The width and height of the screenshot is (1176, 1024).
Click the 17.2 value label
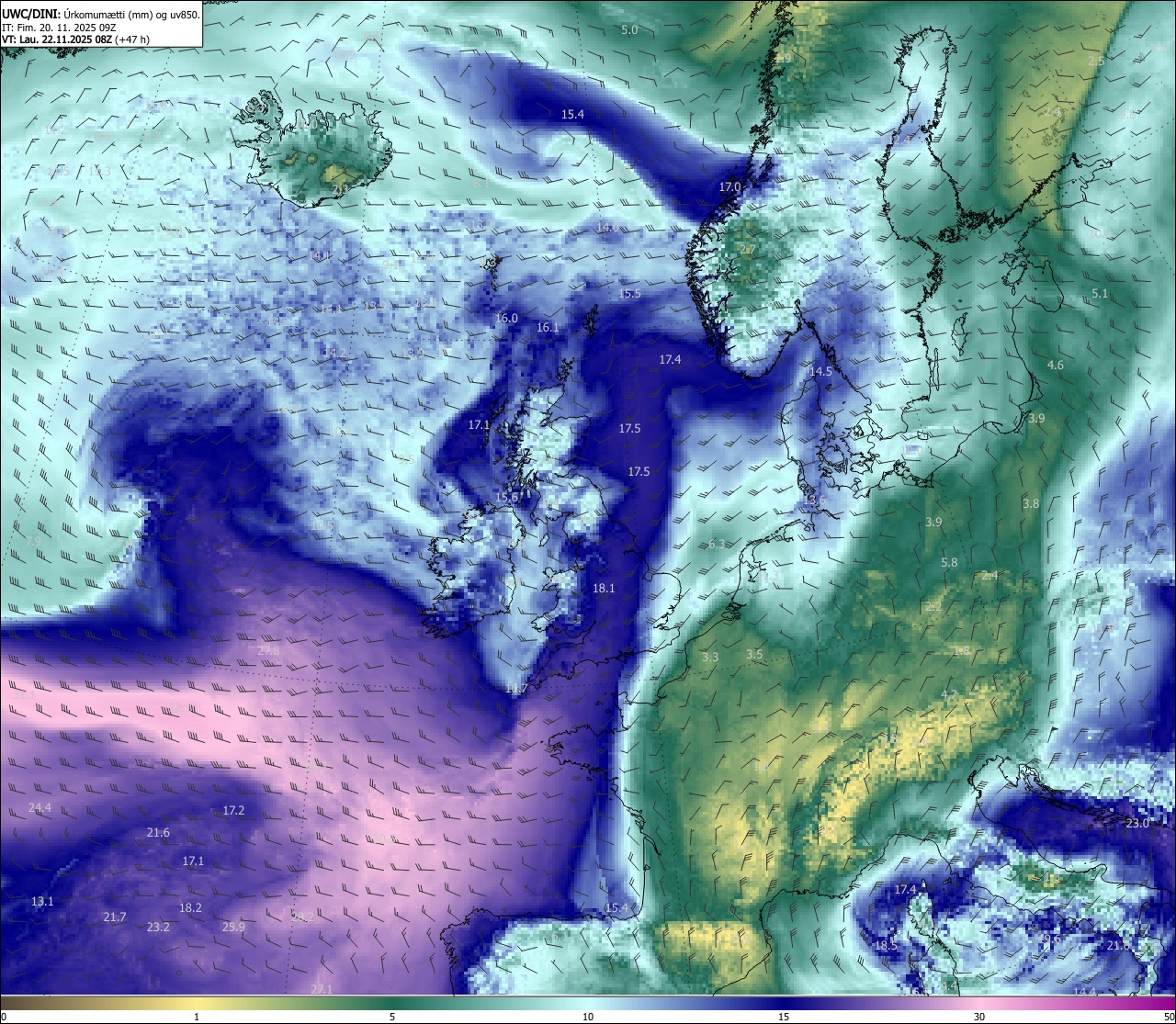click(x=233, y=811)
